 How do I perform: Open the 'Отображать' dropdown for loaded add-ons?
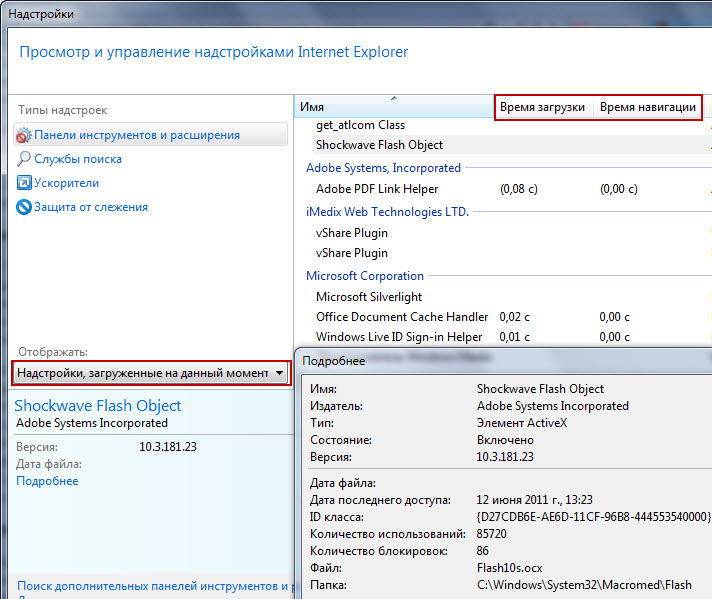click(x=150, y=373)
